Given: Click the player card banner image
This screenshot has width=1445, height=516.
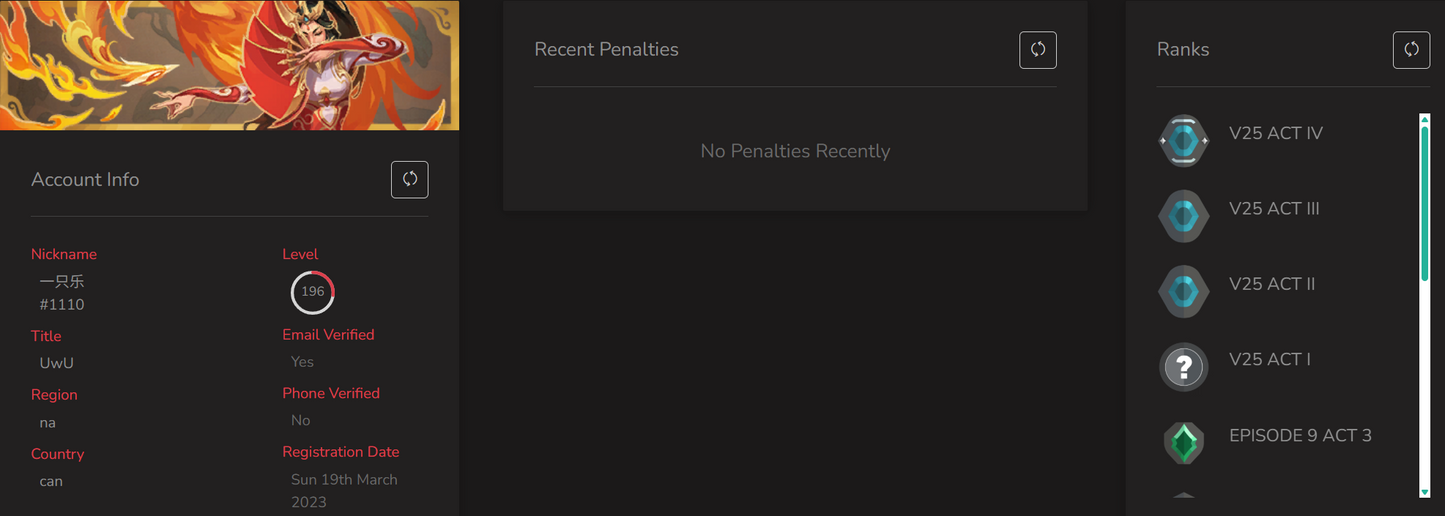Looking at the screenshot, I should click(229, 65).
